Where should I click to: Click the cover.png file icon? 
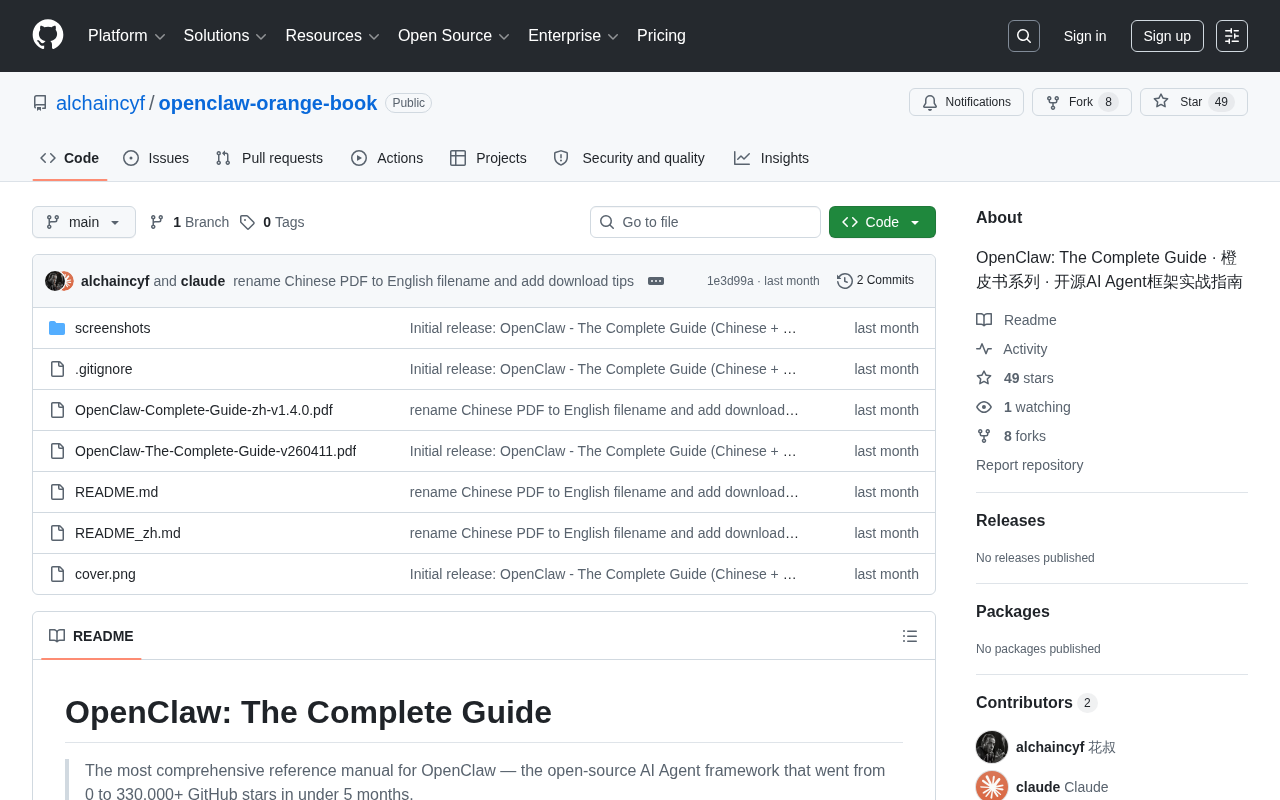click(x=57, y=574)
